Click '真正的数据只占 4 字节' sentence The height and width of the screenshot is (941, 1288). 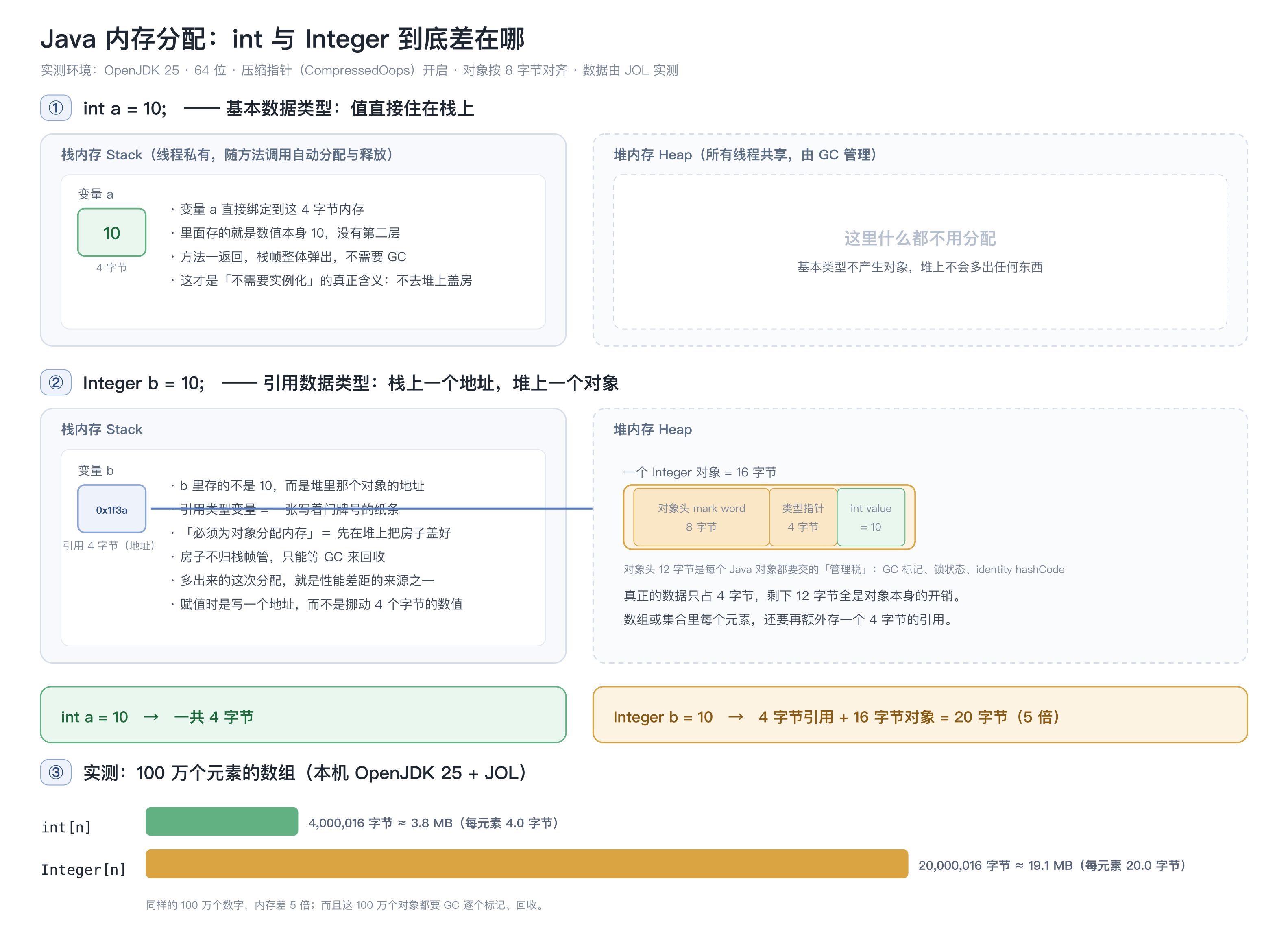point(794,596)
